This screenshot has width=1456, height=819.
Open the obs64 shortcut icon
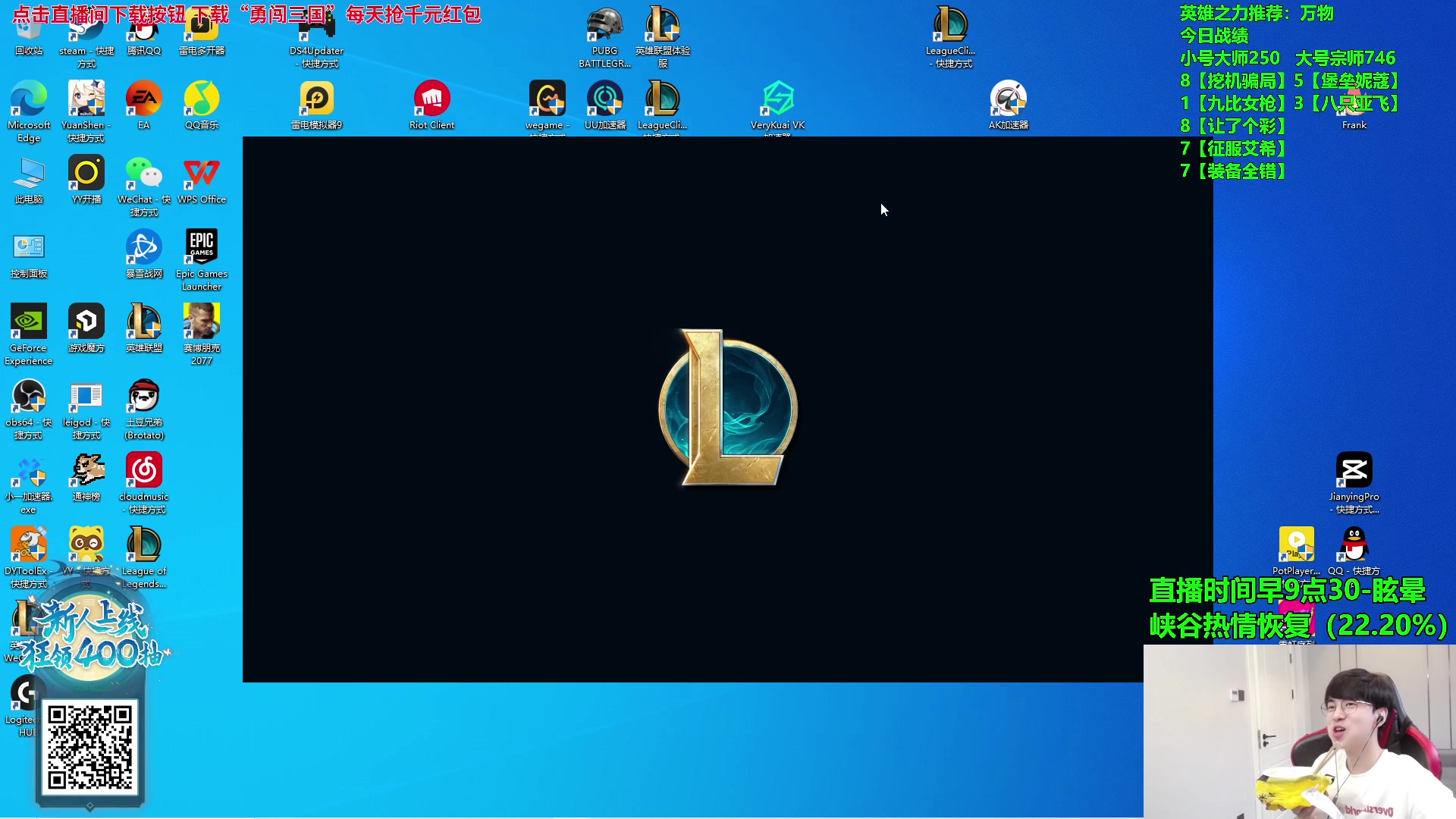point(29,408)
